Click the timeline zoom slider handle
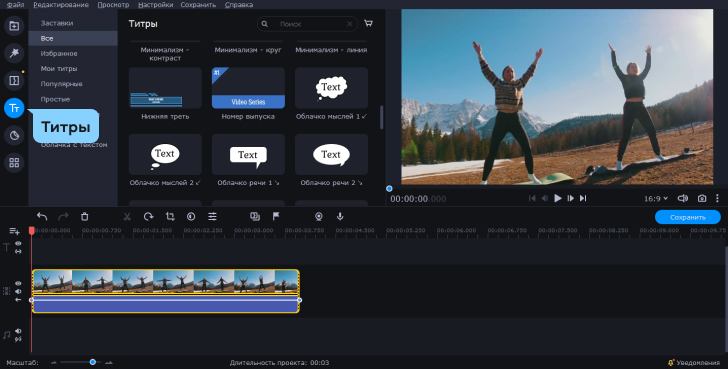Viewport: 728px width, 369px height. [x=93, y=362]
